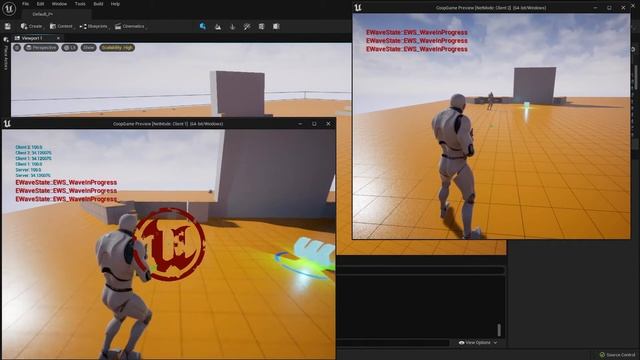The width and height of the screenshot is (640, 360).
Task: Switch to the Landscape mode icon
Action: 218,27
